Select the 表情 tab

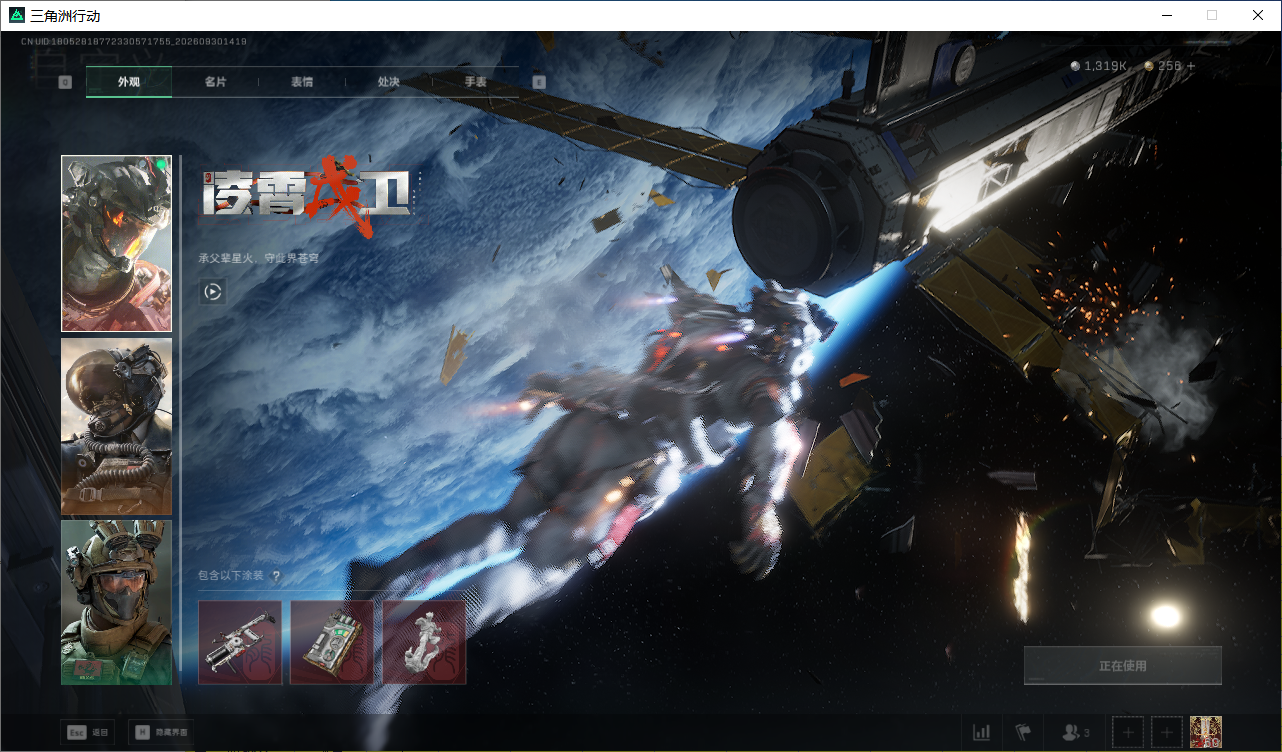302,82
